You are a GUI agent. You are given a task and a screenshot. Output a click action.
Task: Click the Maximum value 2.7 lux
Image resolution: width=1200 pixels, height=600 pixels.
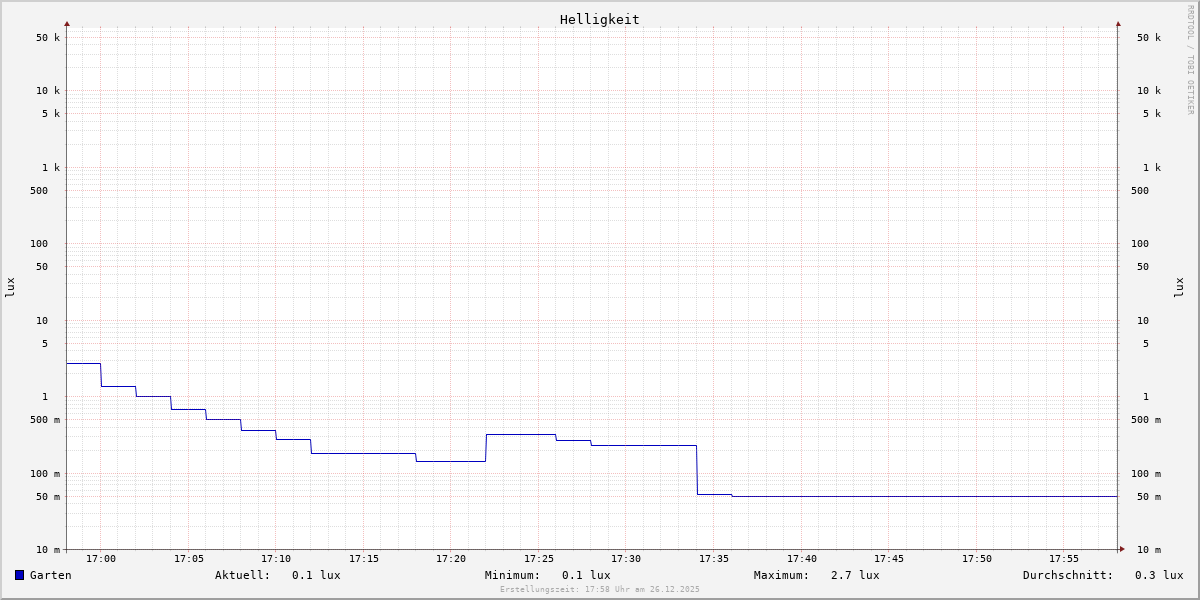855,575
